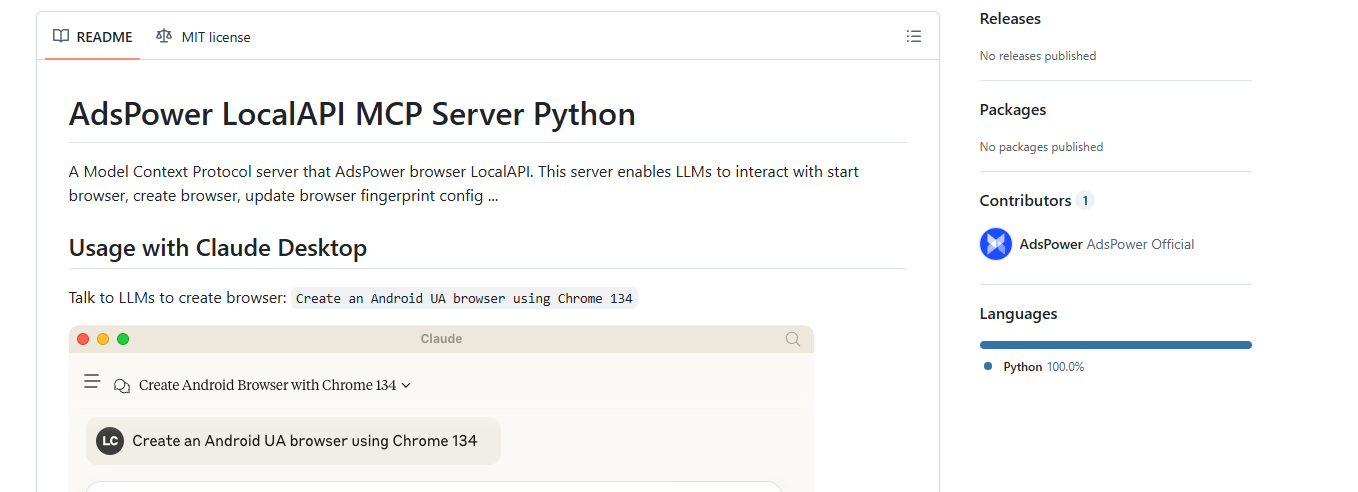Open the Packages section heading

coord(1013,110)
